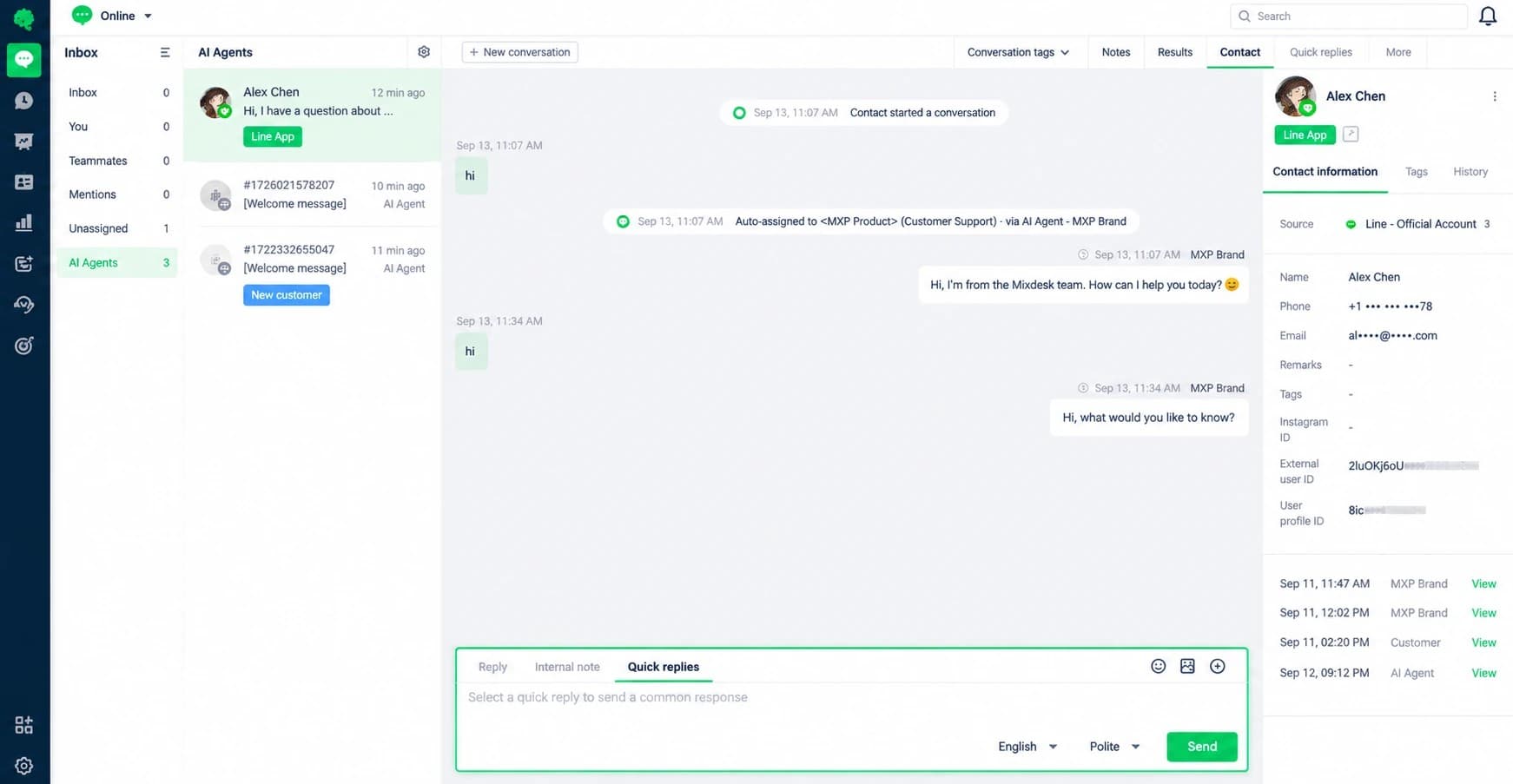Image resolution: width=1513 pixels, height=784 pixels.
Task: Click the Search field at top
Action: coord(1349,16)
